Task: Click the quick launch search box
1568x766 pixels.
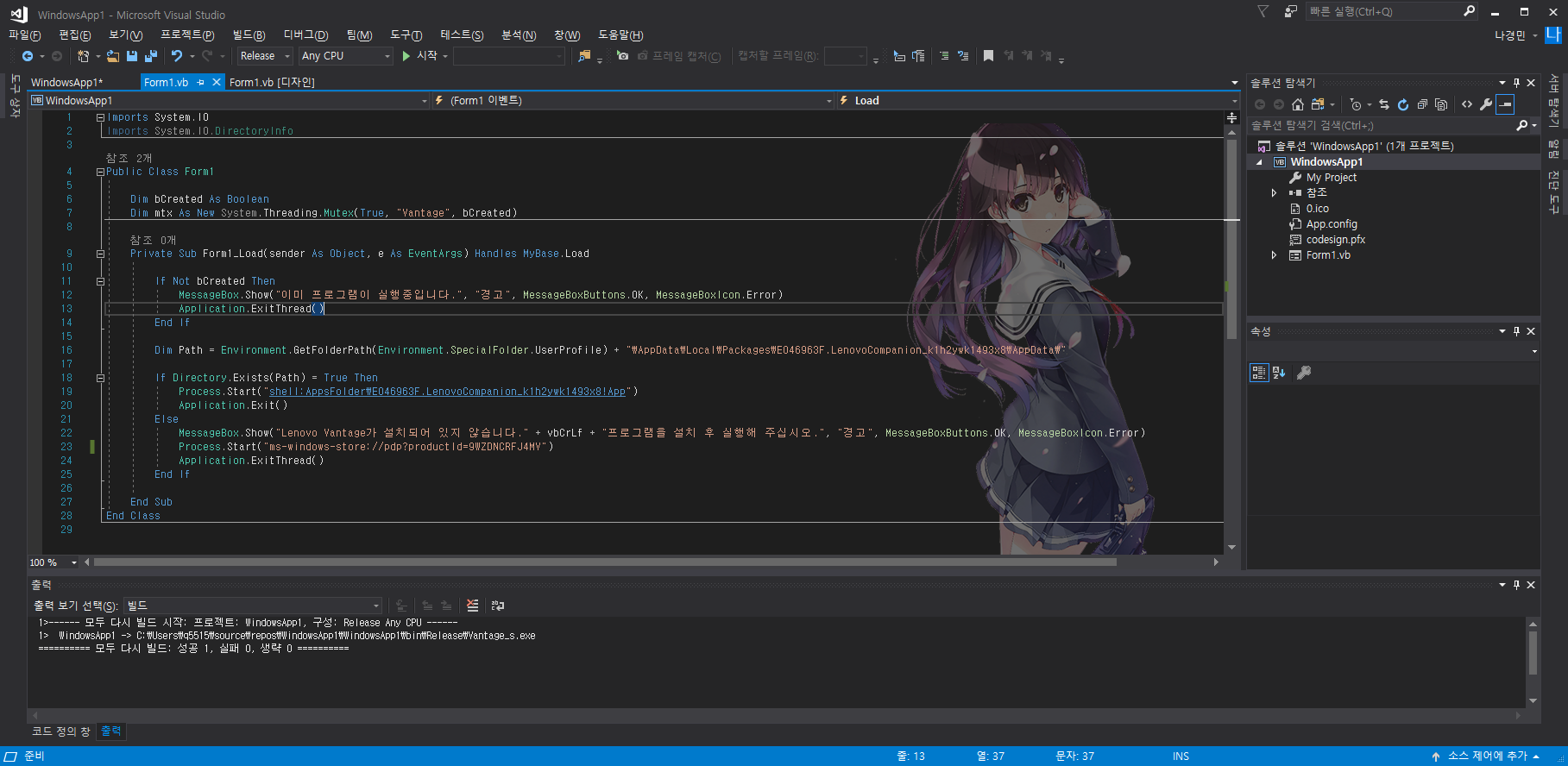Action: (1391, 11)
